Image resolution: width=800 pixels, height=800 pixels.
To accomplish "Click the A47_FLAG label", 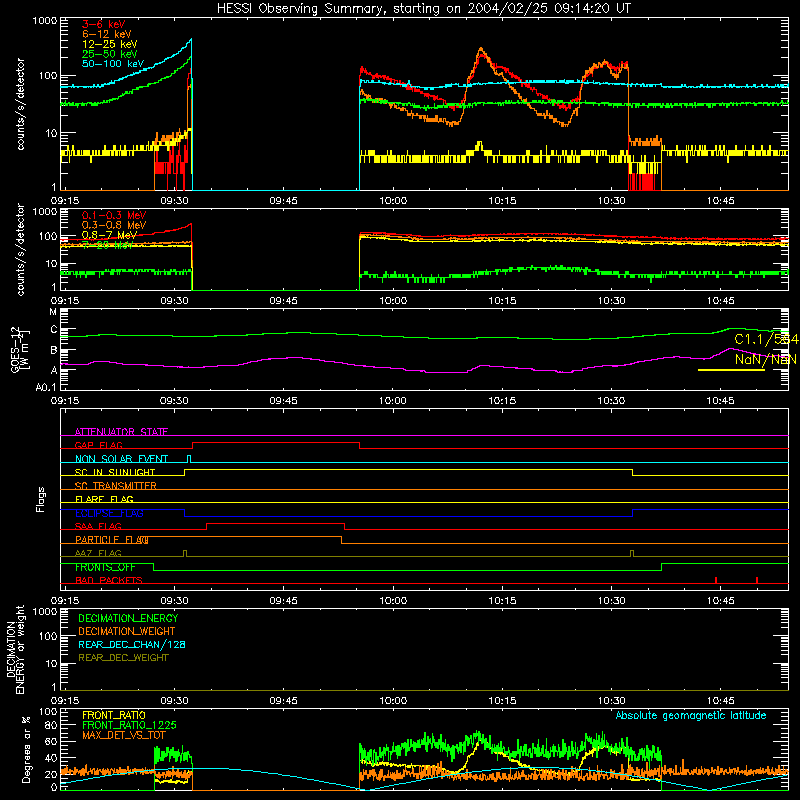I will [x=98, y=553].
